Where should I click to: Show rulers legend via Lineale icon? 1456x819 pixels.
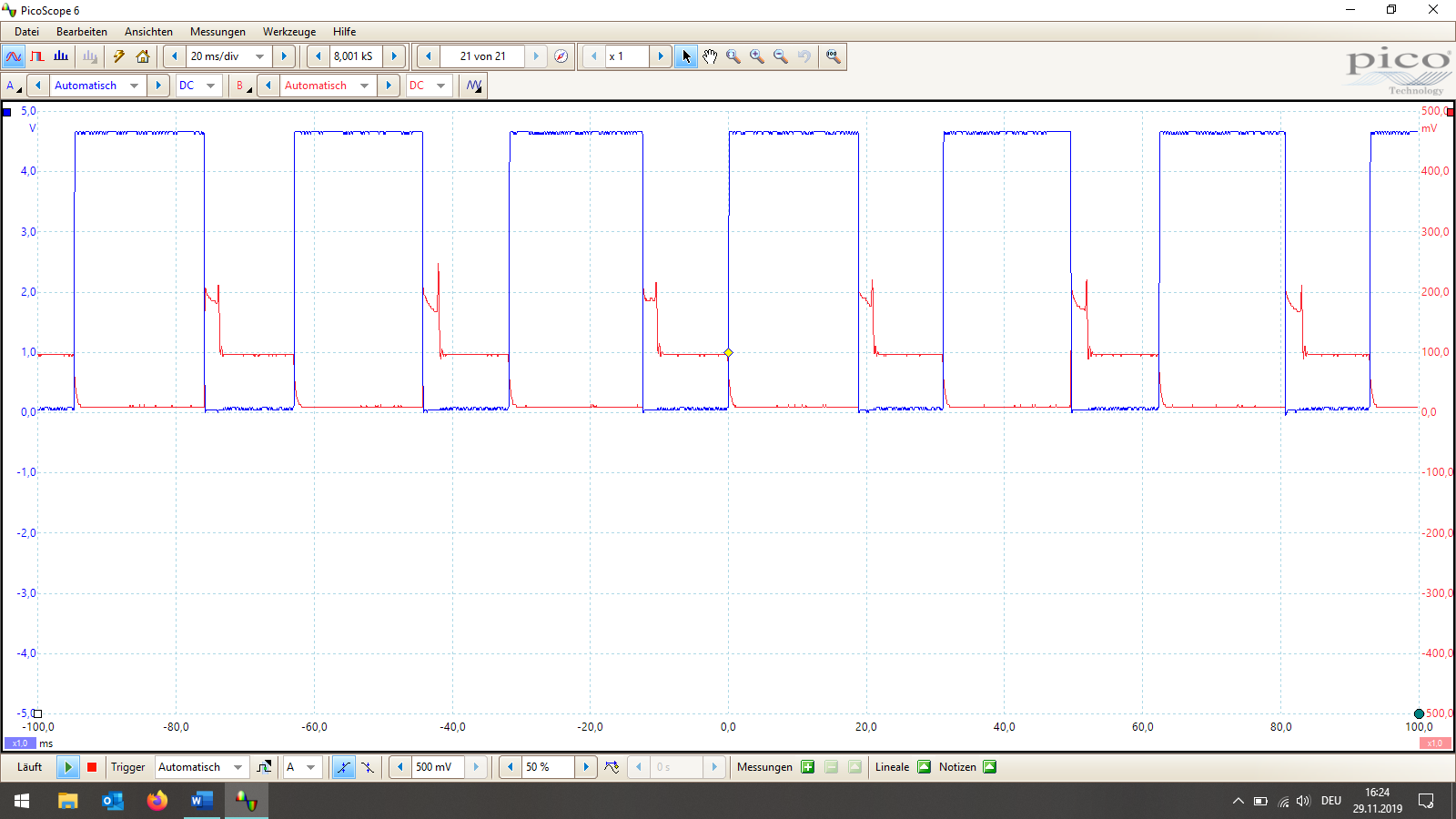(x=924, y=767)
